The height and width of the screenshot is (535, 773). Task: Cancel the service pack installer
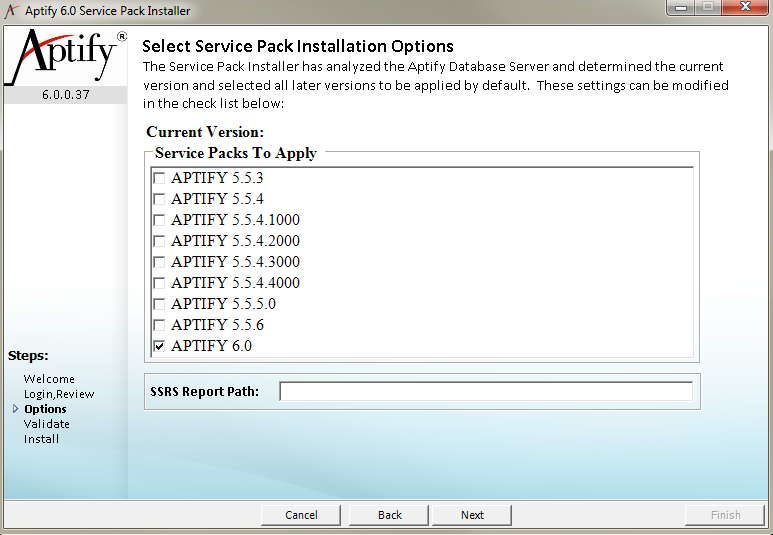[301, 515]
